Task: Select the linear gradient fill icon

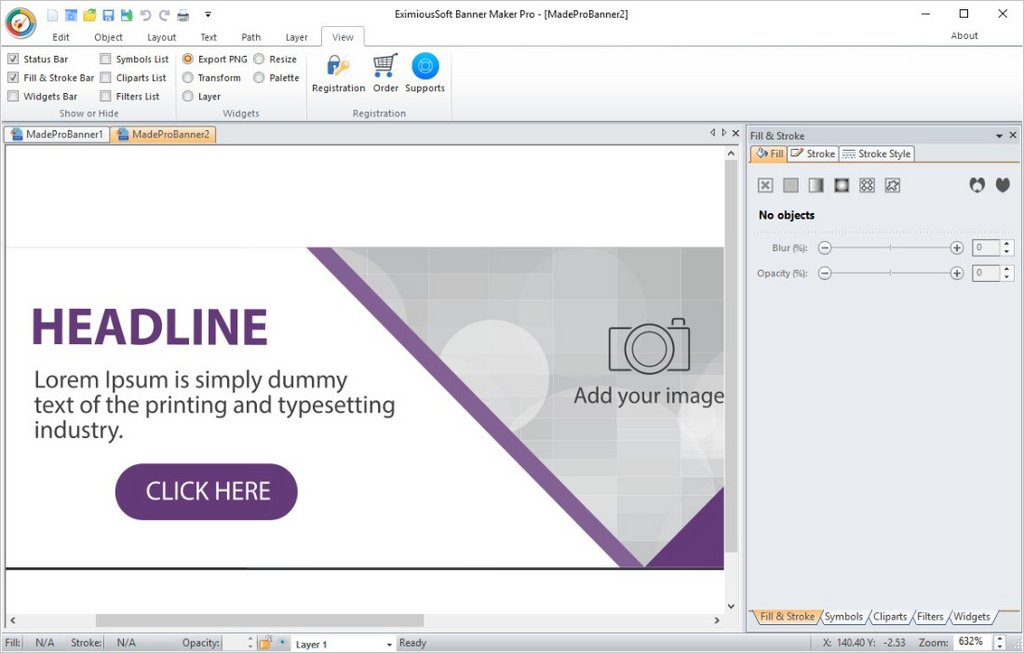Action: pyautogui.click(x=816, y=185)
